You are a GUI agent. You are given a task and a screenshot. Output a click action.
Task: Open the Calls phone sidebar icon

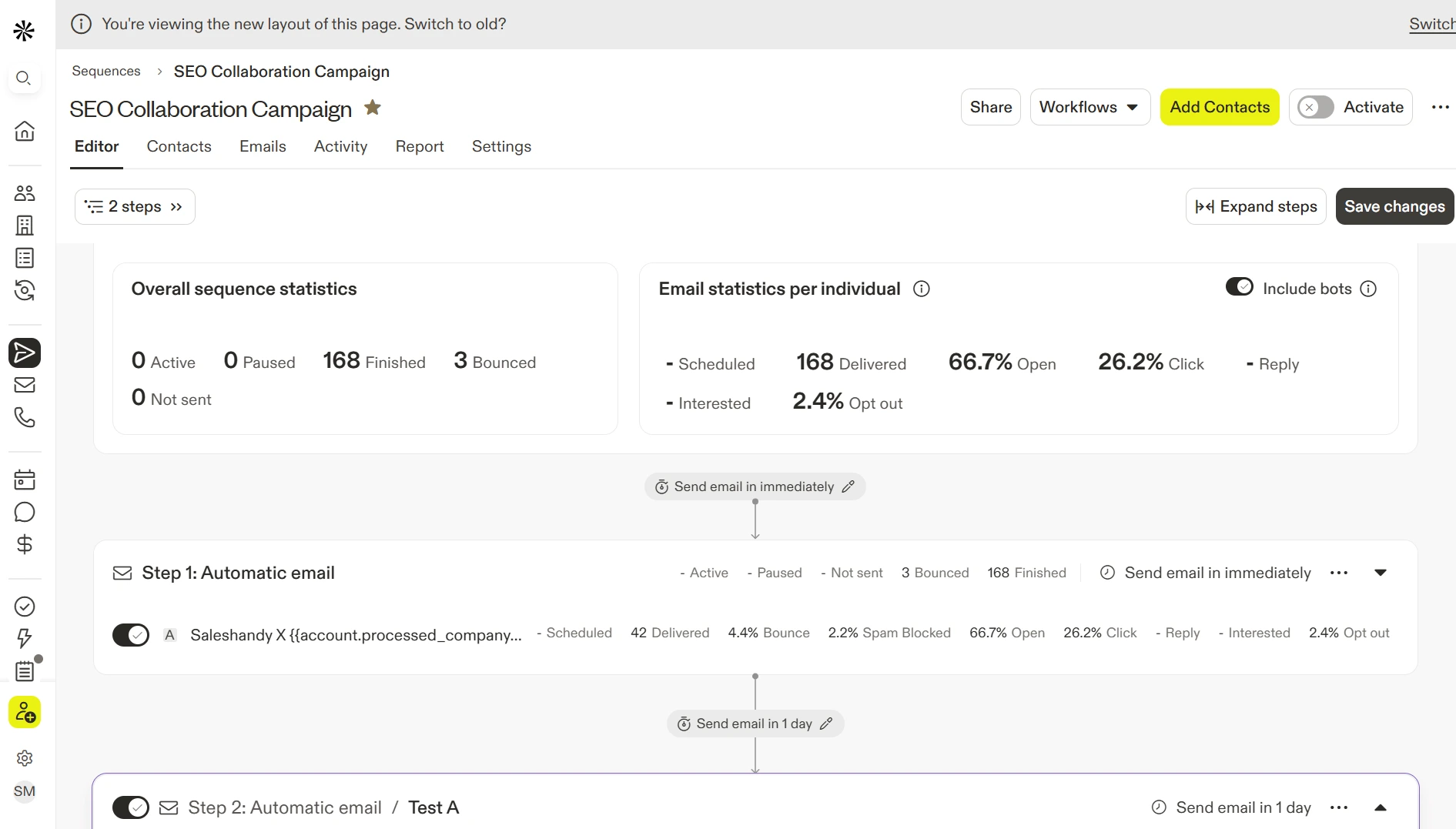pos(25,417)
